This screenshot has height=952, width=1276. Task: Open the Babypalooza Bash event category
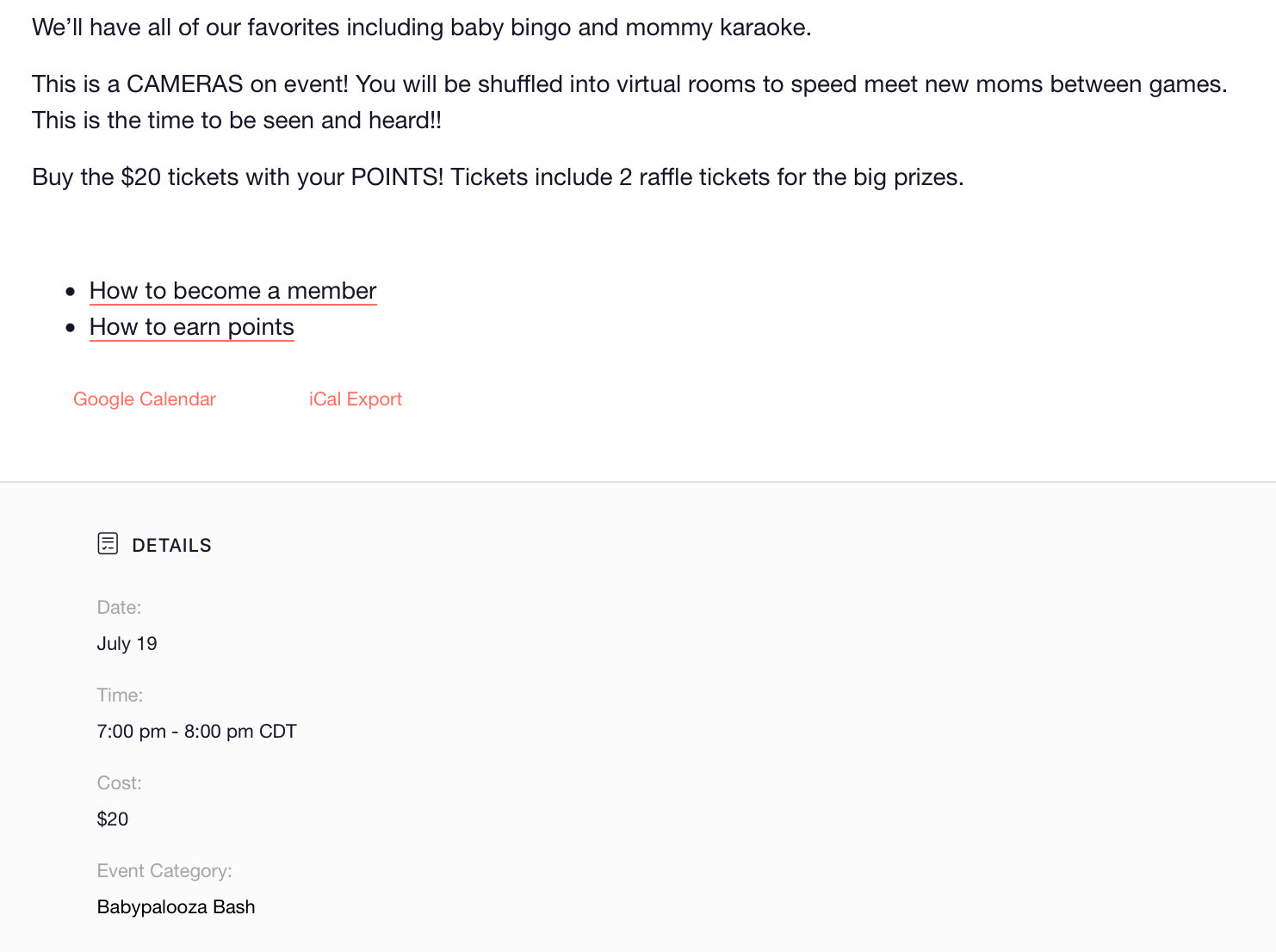point(176,907)
